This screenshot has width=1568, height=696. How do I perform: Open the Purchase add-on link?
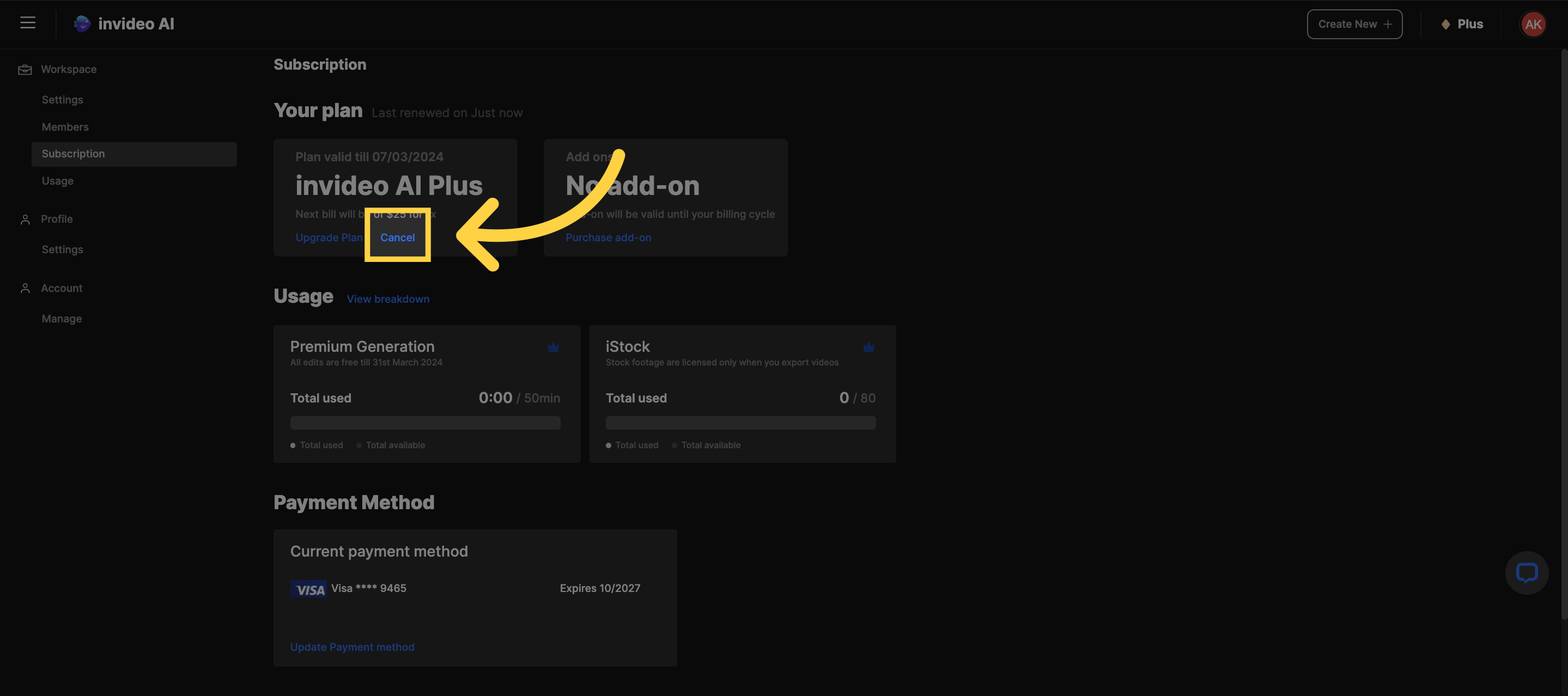(607, 237)
